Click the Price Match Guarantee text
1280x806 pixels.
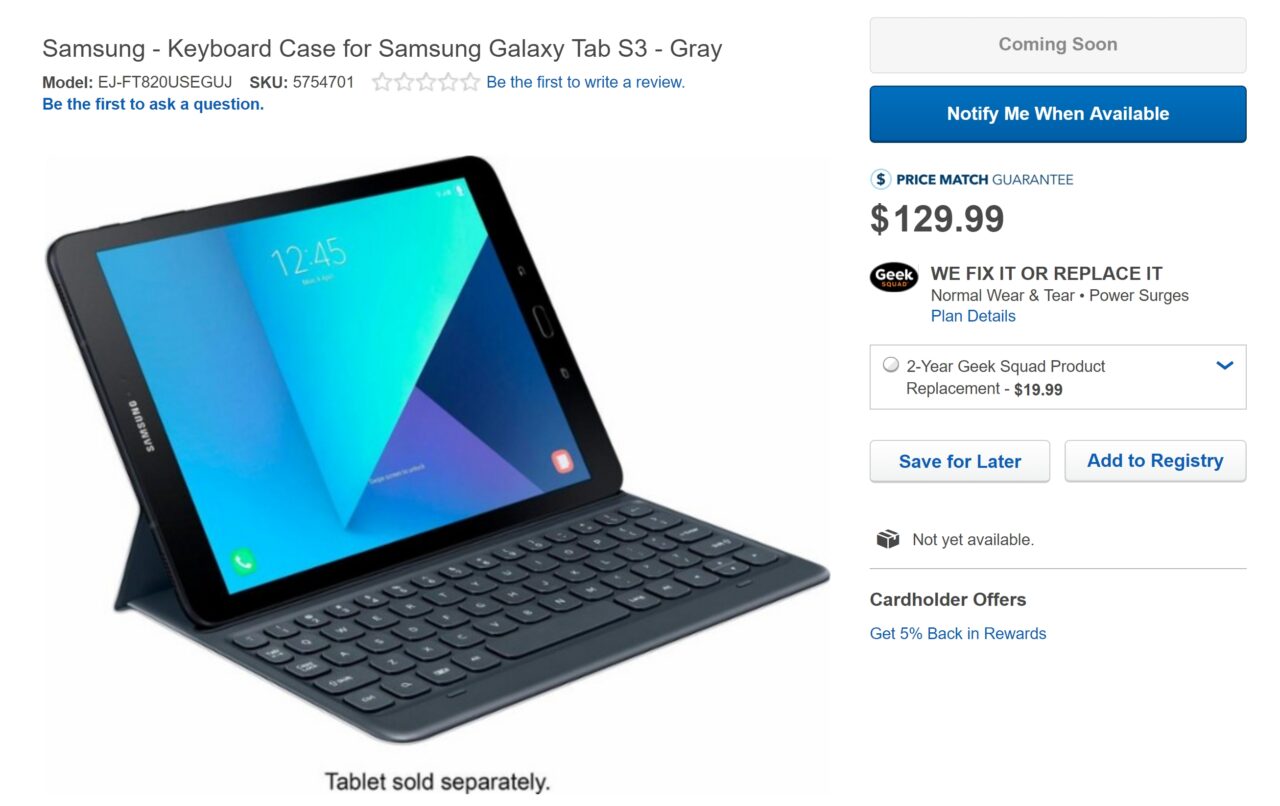[x=984, y=180]
